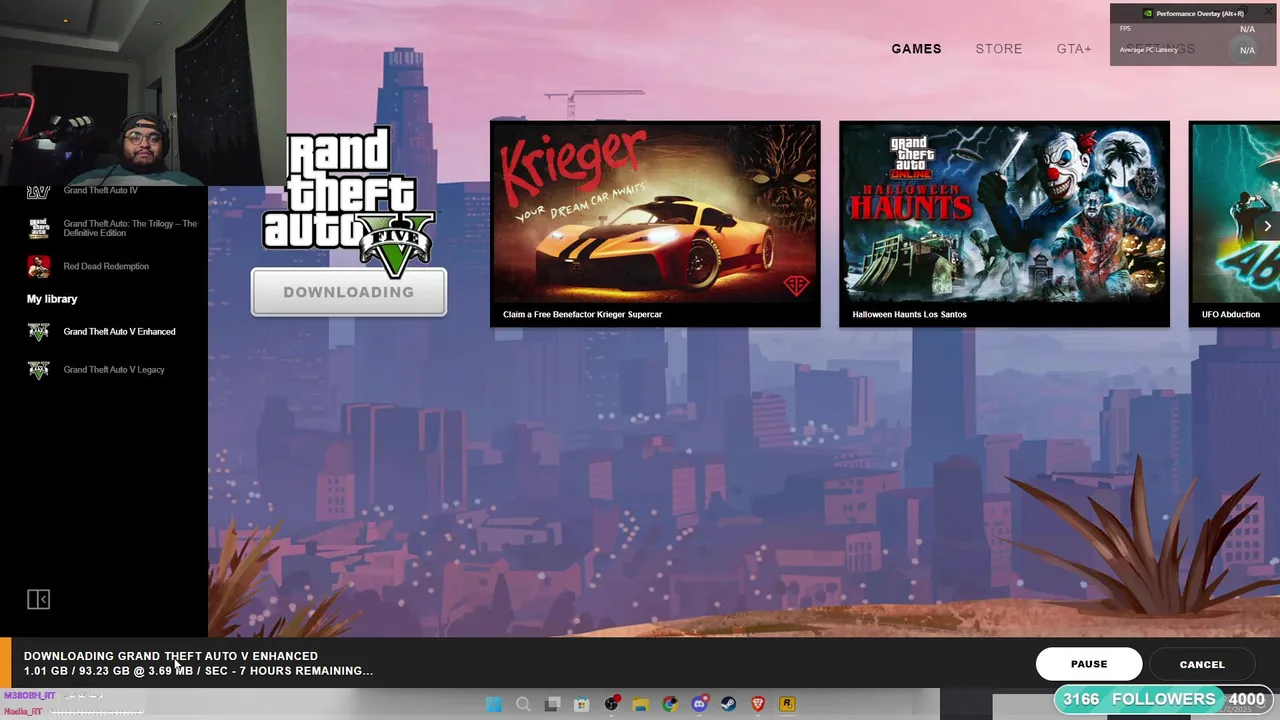The height and width of the screenshot is (720, 1280).
Task: Pause the GTA V Enhanced download
Action: [1089, 664]
